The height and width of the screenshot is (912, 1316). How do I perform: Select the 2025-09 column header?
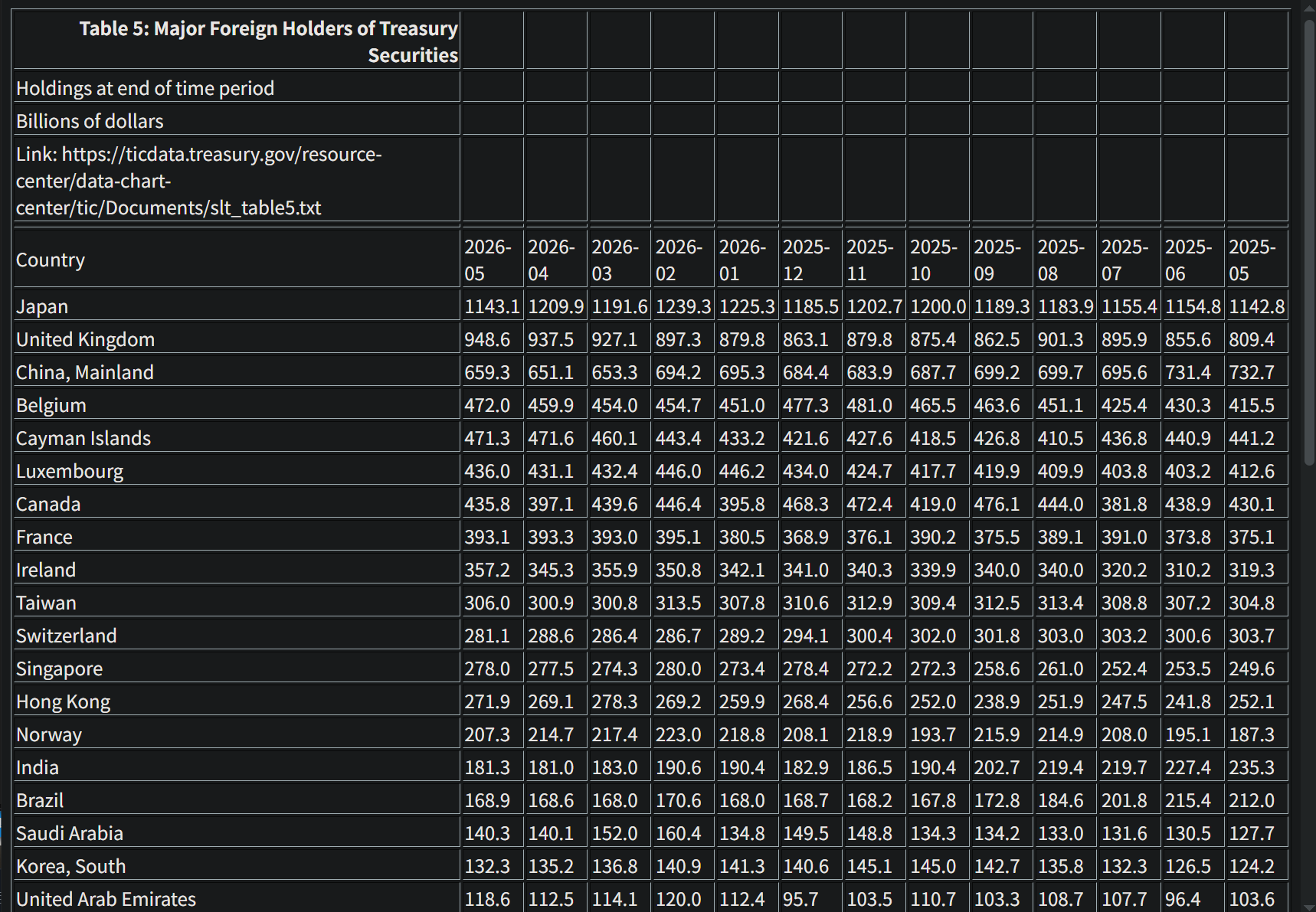pos(1002,260)
